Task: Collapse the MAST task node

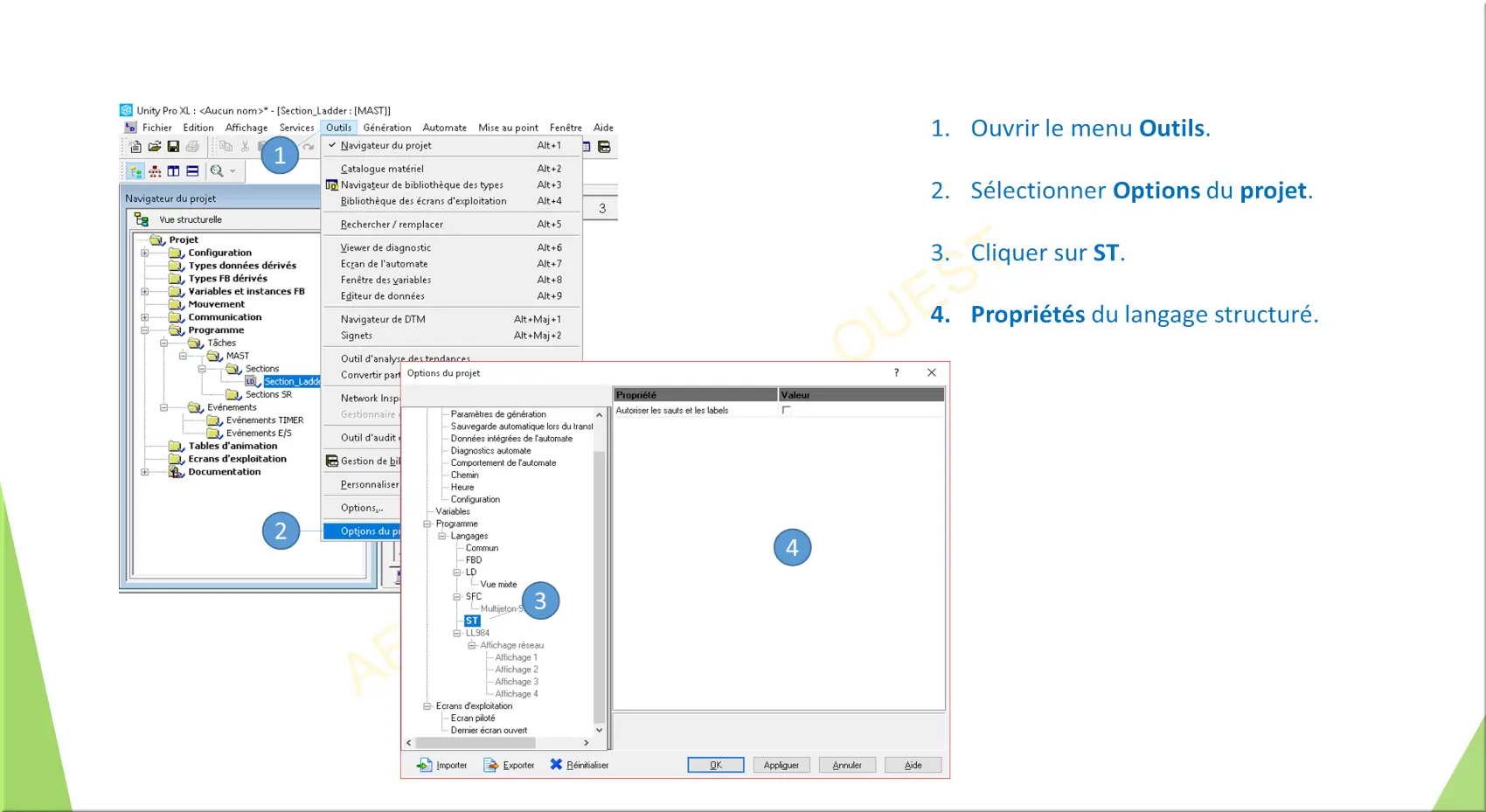Action: tap(183, 356)
